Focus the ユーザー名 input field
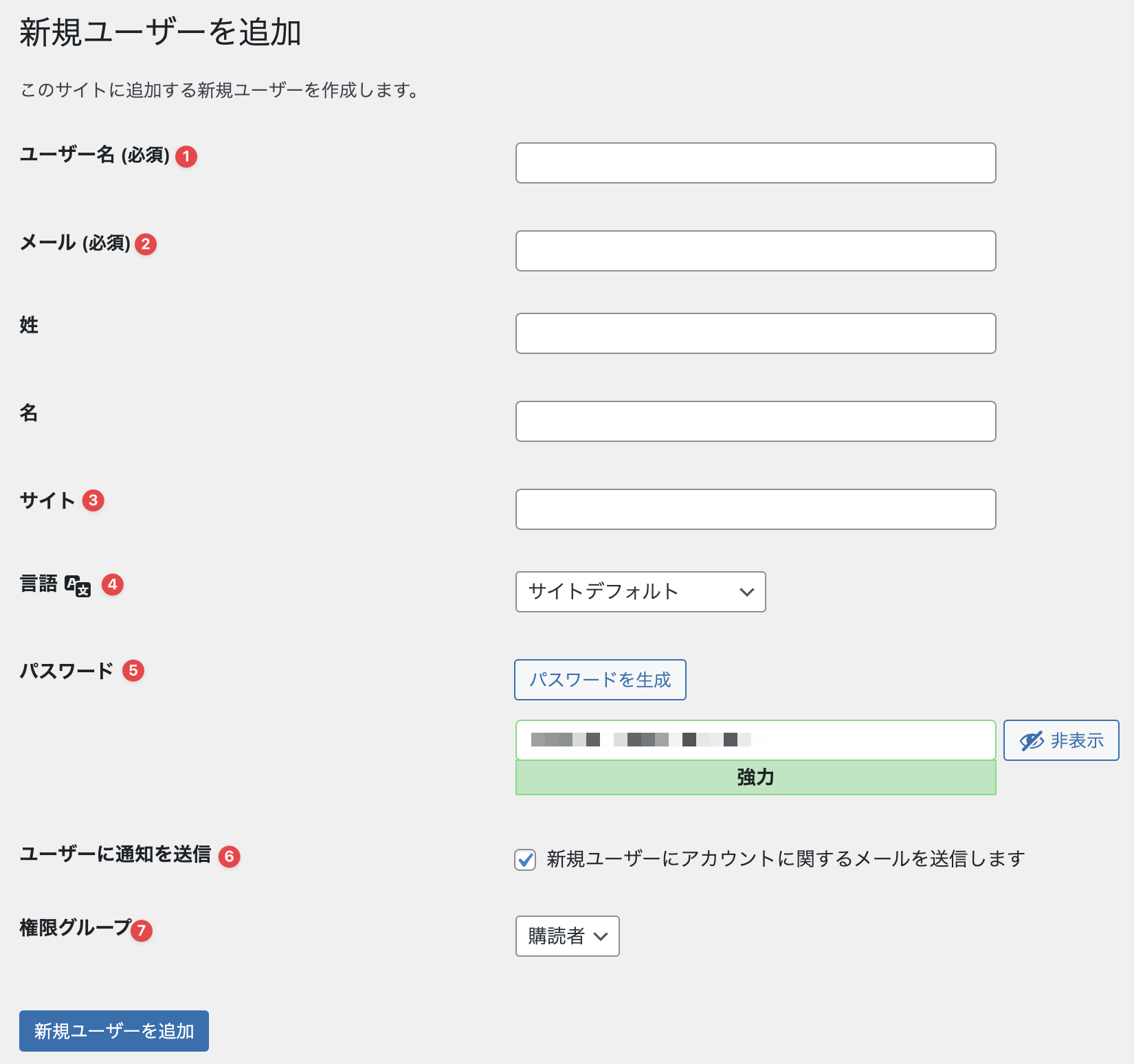The image size is (1134, 1064). pos(755,163)
